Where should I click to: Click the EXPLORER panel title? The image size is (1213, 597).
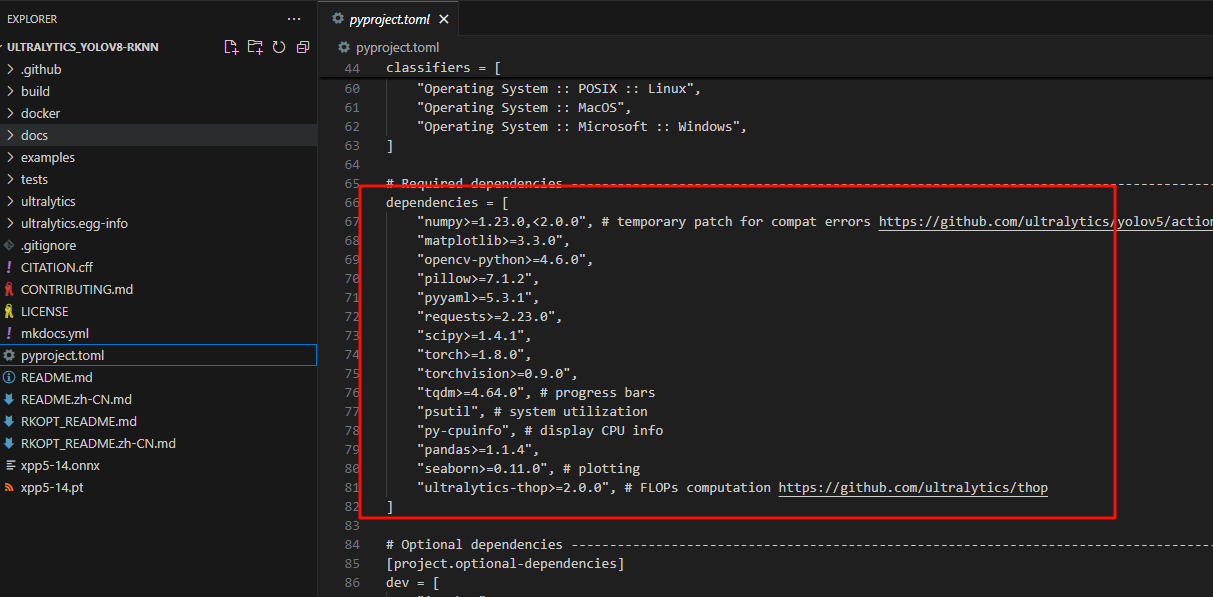click(32, 19)
